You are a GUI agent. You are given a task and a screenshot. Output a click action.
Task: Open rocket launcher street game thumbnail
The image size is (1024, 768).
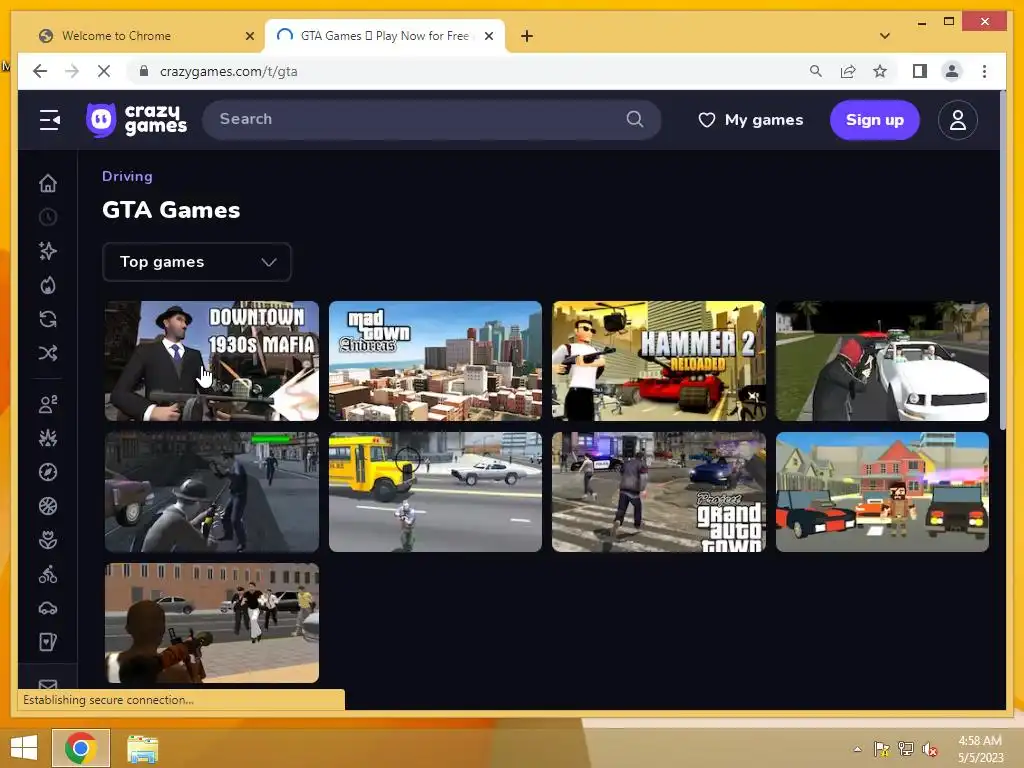pos(212,623)
